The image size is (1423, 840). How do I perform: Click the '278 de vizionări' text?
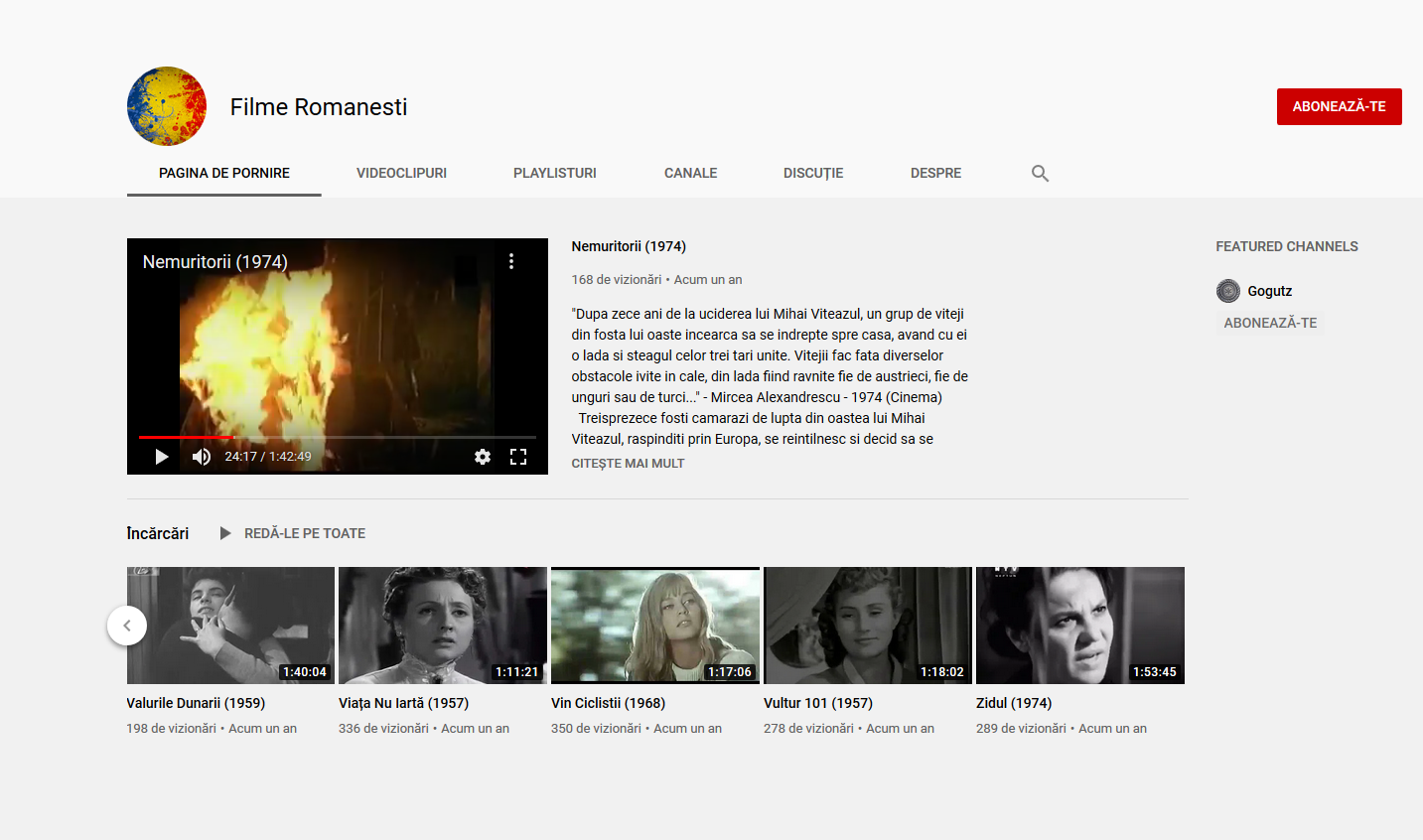[808, 729]
